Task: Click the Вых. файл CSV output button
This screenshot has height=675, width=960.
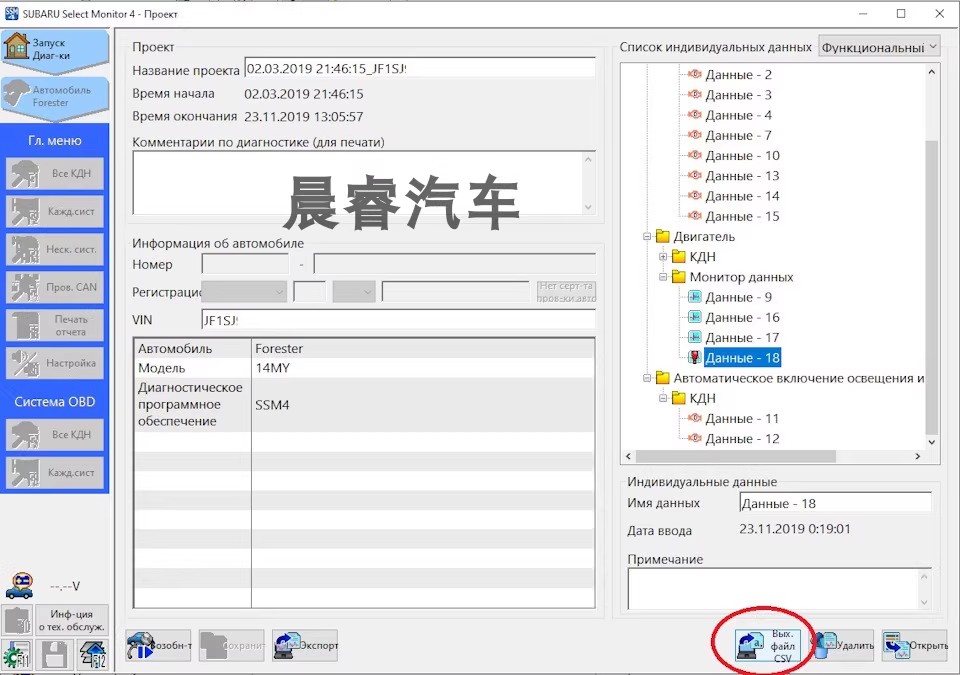Action: tap(768, 646)
